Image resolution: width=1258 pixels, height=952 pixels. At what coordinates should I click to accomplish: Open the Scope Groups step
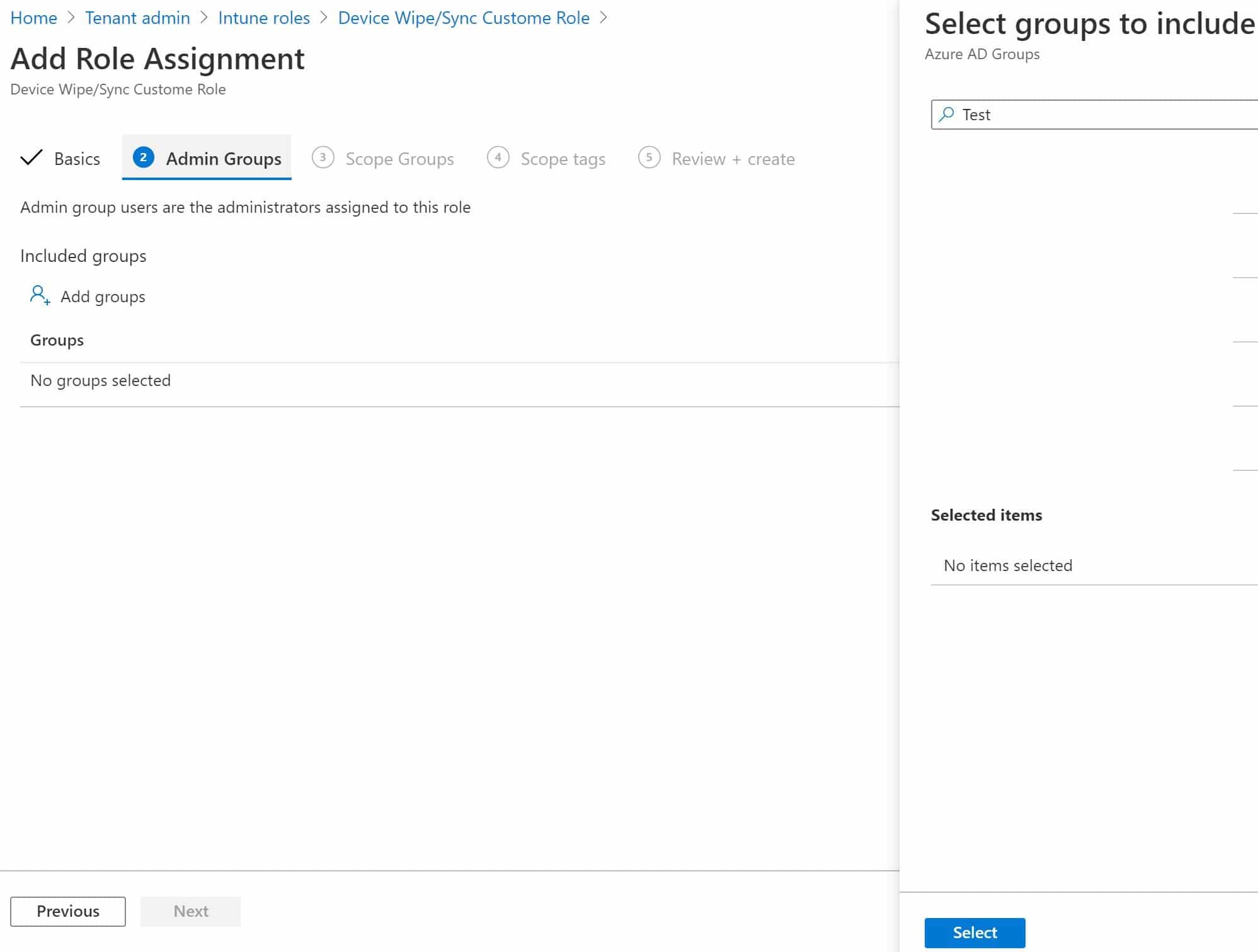[399, 159]
